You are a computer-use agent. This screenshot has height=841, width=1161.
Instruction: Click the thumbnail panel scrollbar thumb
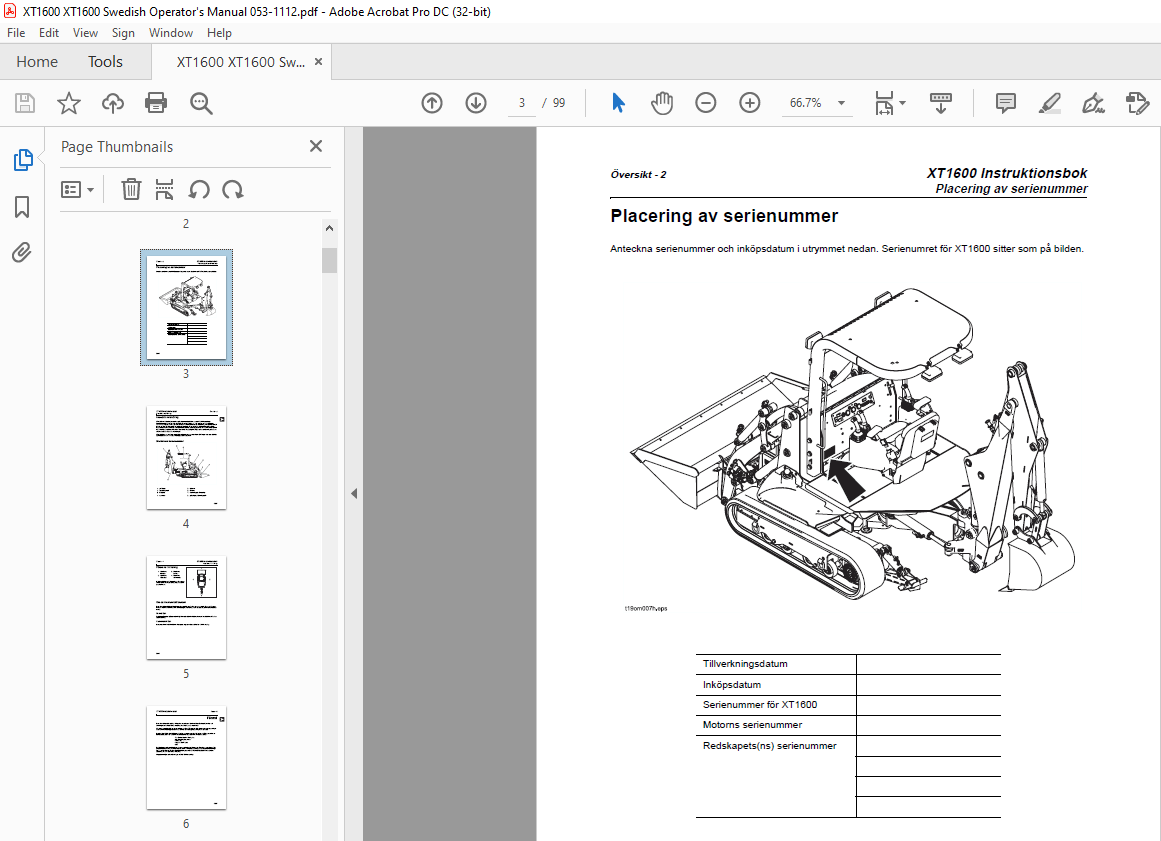[329, 261]
